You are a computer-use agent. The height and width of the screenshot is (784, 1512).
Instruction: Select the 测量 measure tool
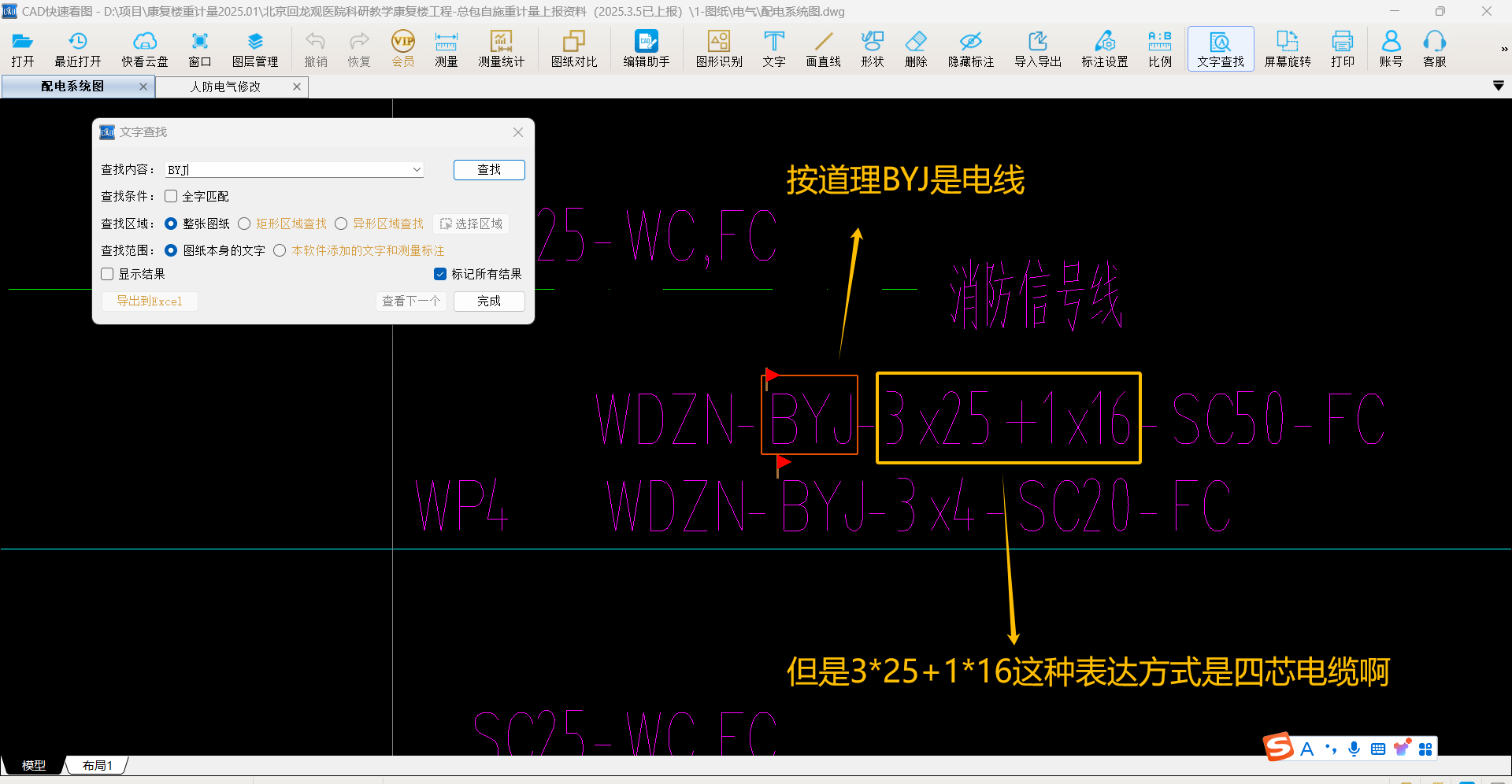coord(447,49)
